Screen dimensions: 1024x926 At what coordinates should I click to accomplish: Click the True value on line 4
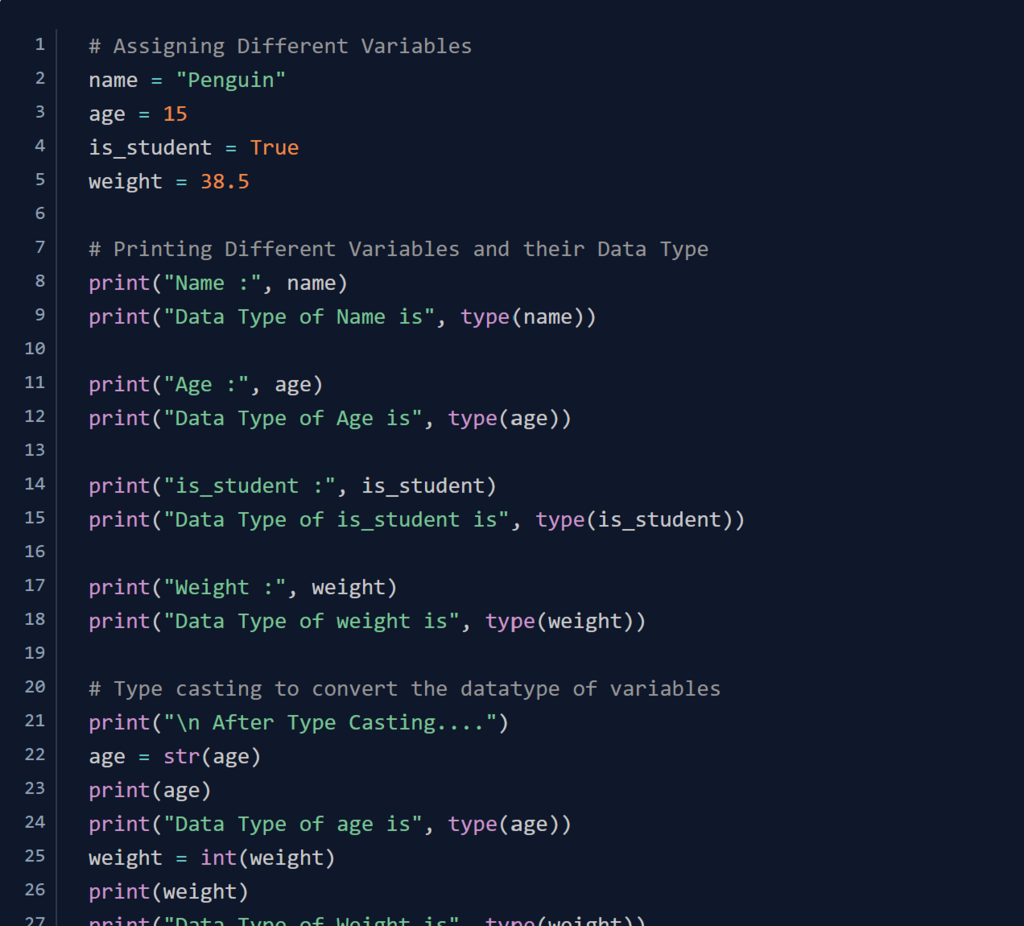[x=274, y=148]
